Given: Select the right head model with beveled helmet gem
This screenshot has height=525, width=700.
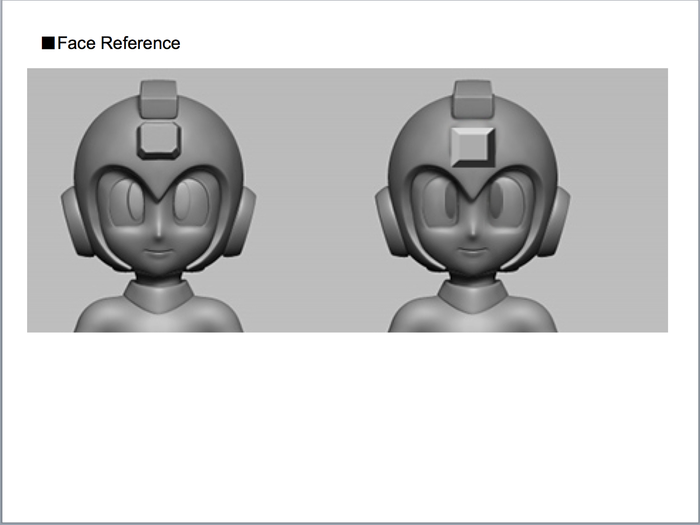Looking at the screenshot, I should click(x=473, y=206).
